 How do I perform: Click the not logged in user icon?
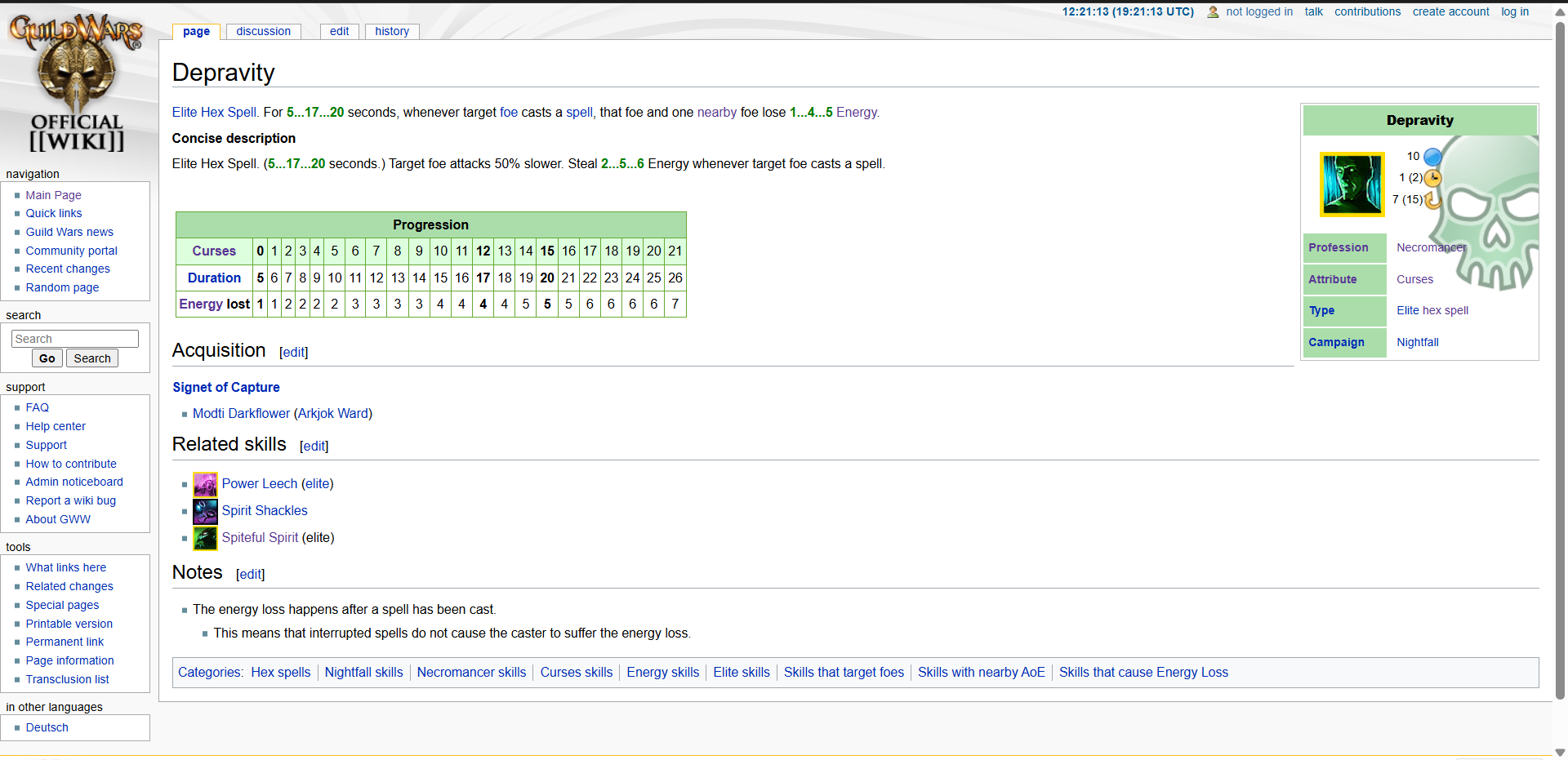(x=1213, y=12)
